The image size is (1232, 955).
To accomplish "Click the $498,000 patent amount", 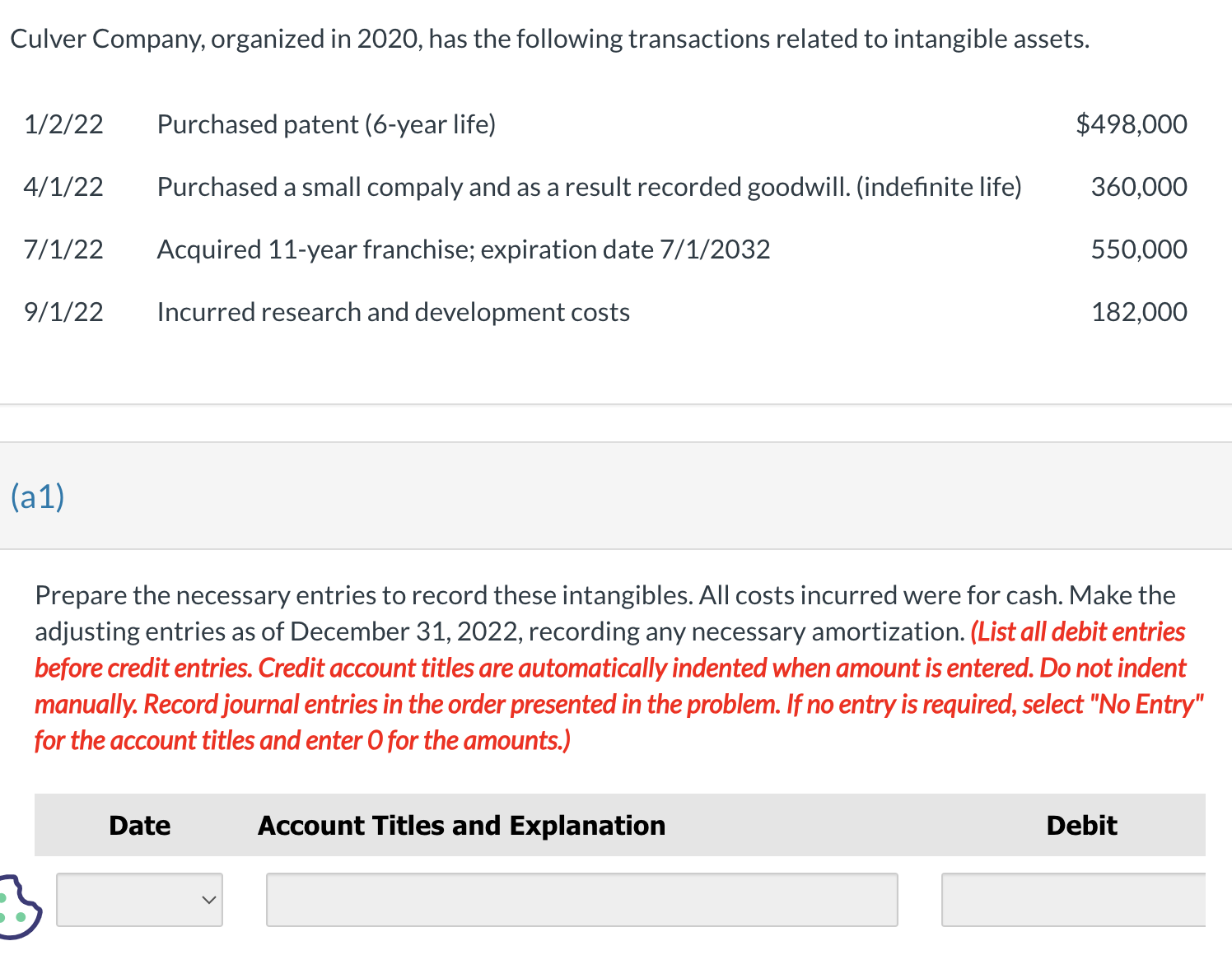I will point(1132,124).
